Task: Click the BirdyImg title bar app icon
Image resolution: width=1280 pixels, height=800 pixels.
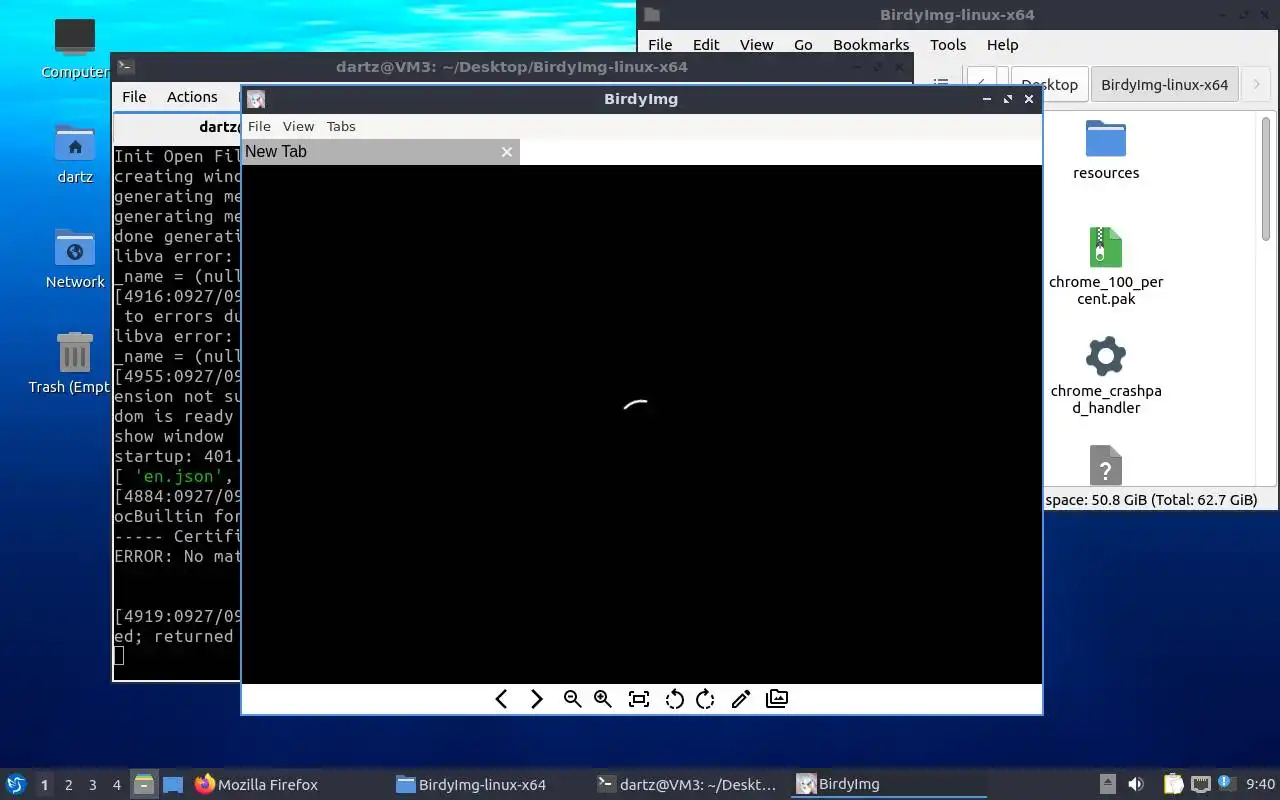Action: click(x=256, y=99)
